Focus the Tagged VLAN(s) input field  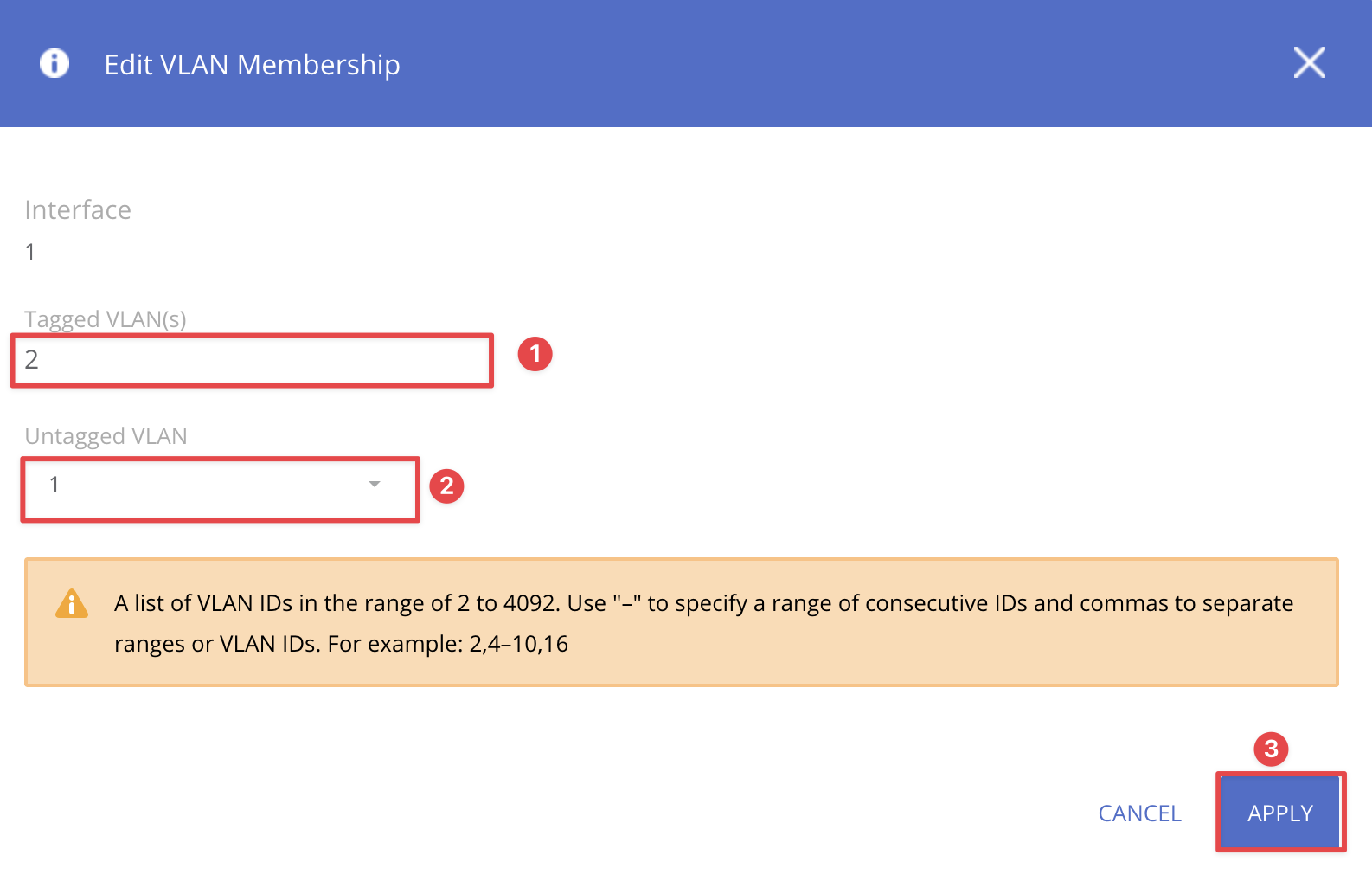[x=252, y=360]
